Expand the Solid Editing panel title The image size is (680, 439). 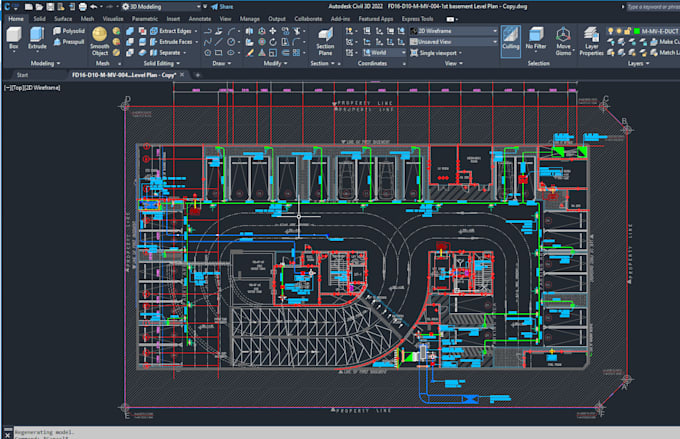point(161,63)
